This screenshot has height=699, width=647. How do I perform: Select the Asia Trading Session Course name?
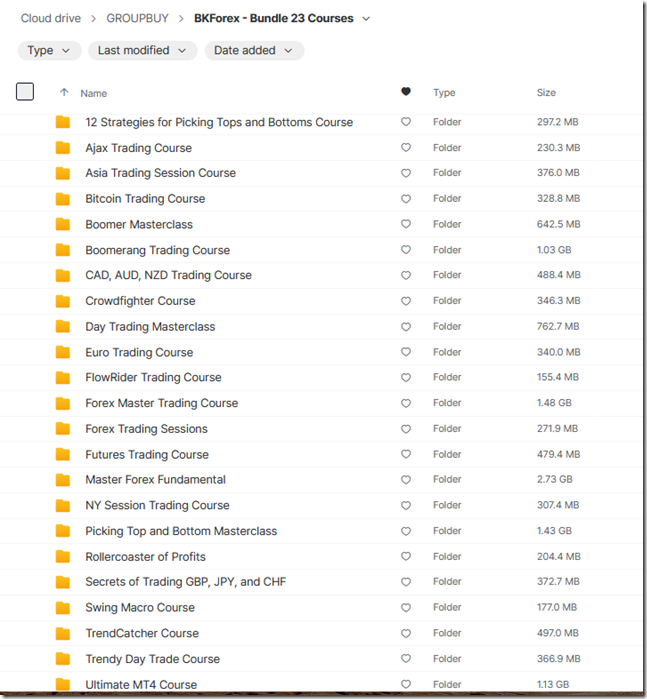coord(161,173)
